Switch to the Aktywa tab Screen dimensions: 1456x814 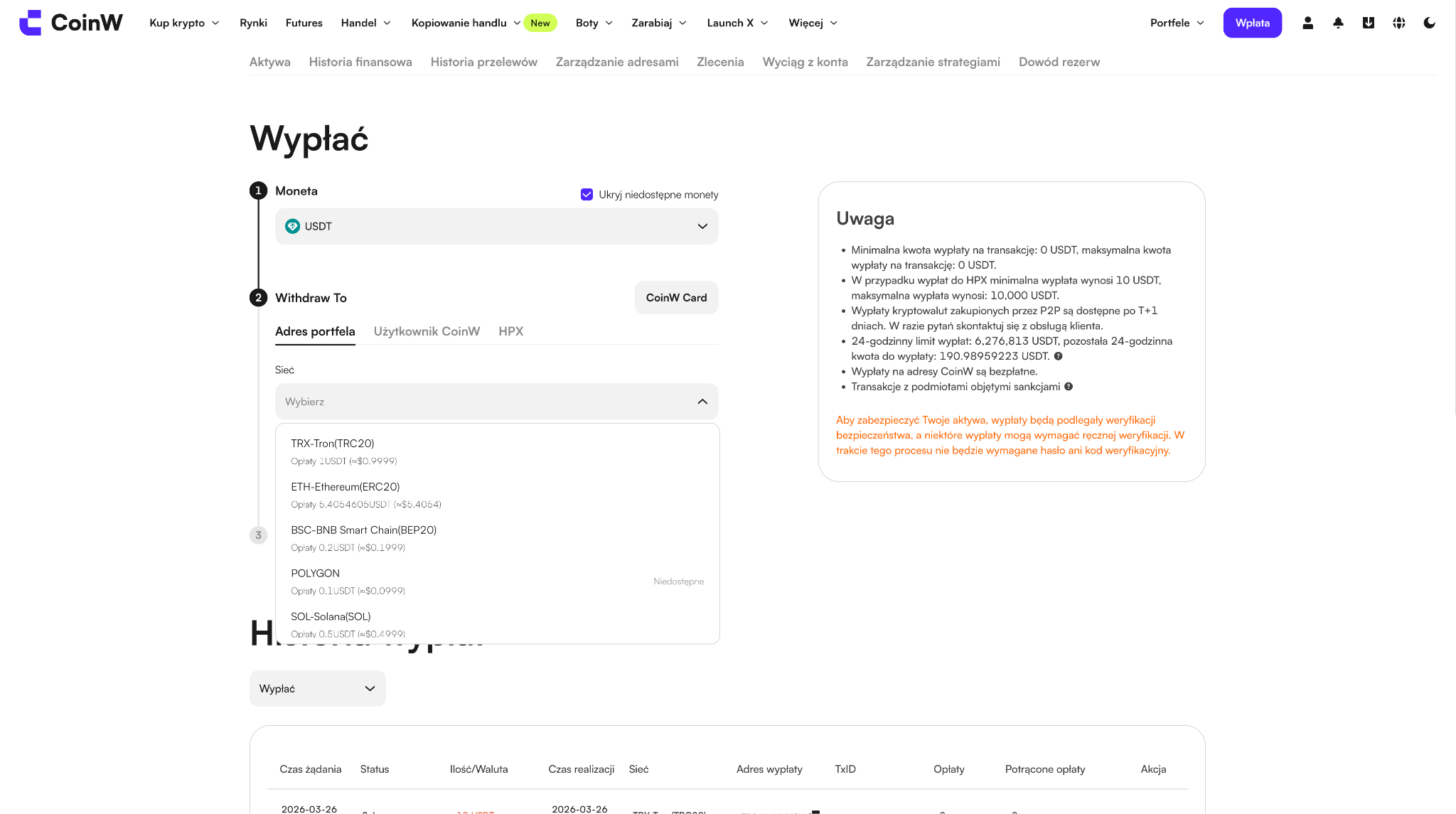269,62
